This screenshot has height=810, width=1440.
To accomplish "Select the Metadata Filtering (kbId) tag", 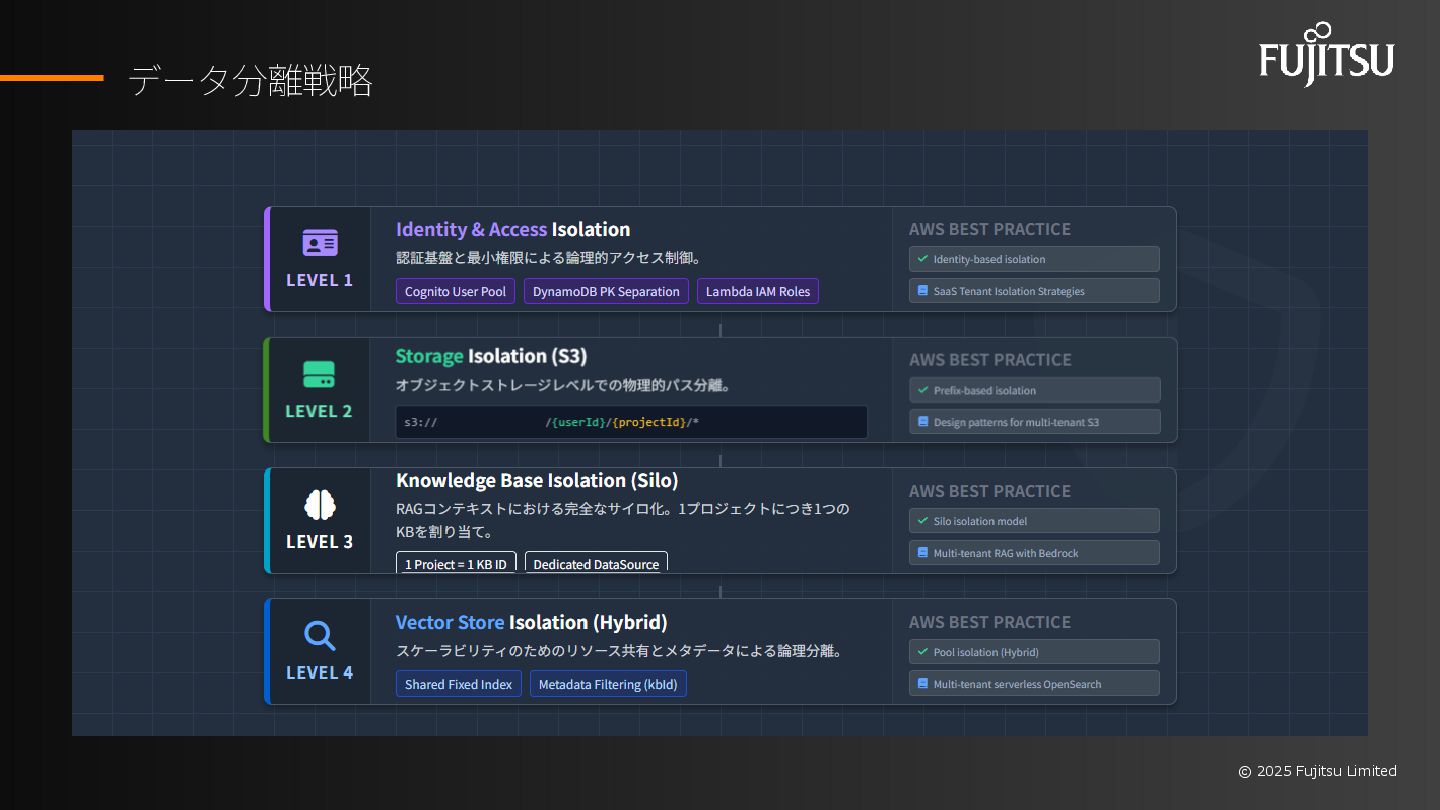I will 608,684.
